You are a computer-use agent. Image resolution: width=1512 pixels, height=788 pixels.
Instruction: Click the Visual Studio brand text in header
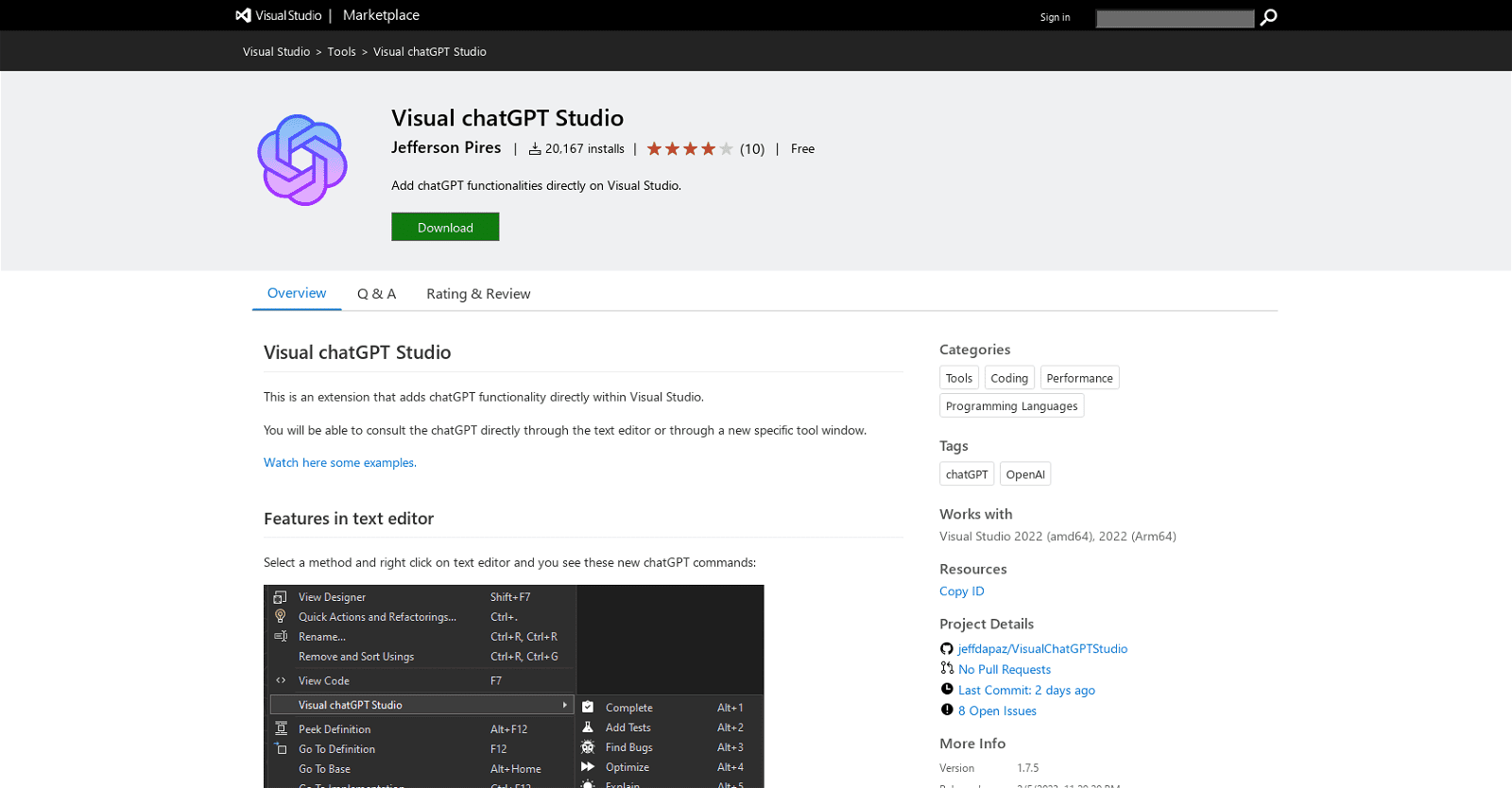click(x=288, y=15)
